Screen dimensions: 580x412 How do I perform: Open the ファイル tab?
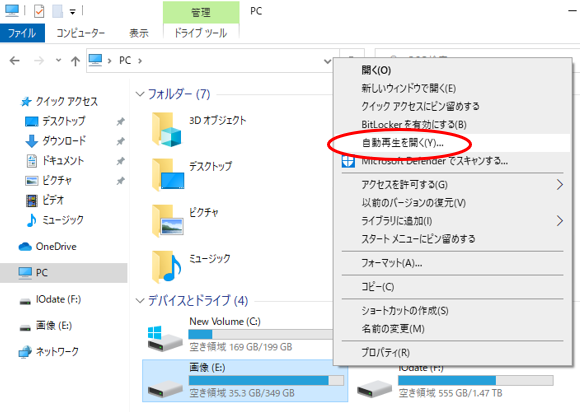coord(22,33)
